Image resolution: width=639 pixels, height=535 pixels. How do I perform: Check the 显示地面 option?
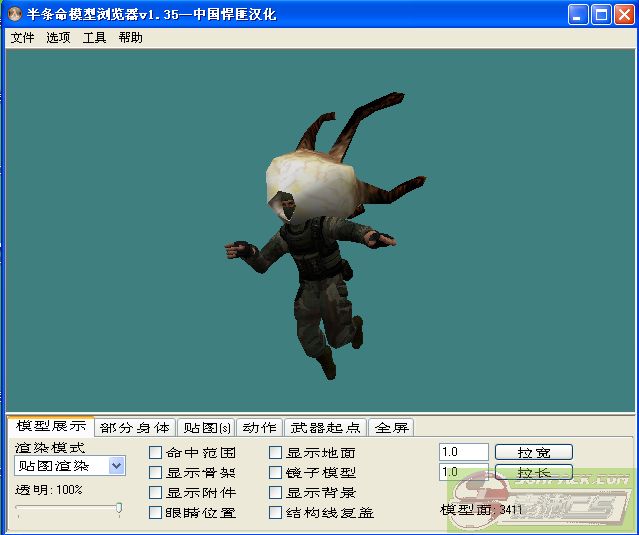pyautogui.click(x=275, y=453)
